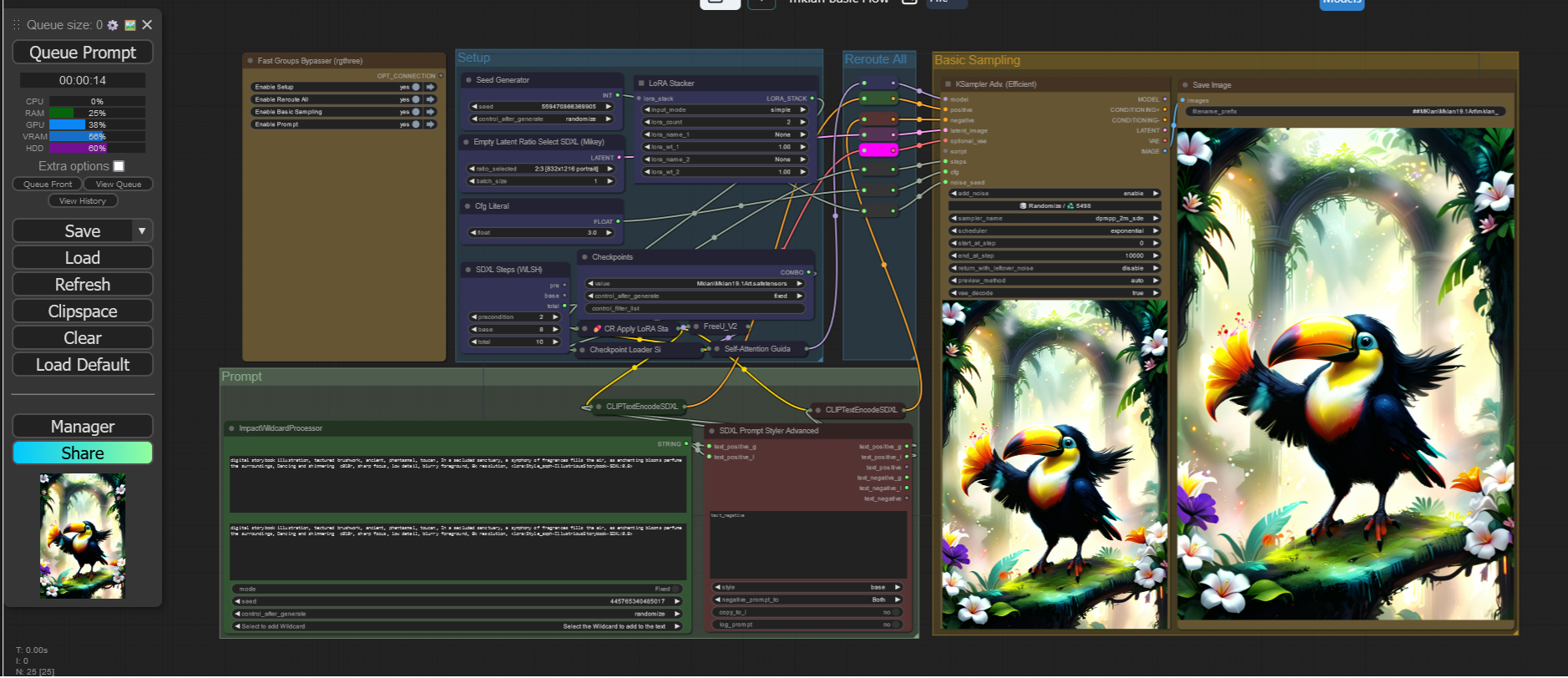This screenshot has width=1568, height=678.
Task: Click the control_filter_list field in Checkpoints
Action: coord(695,309)
